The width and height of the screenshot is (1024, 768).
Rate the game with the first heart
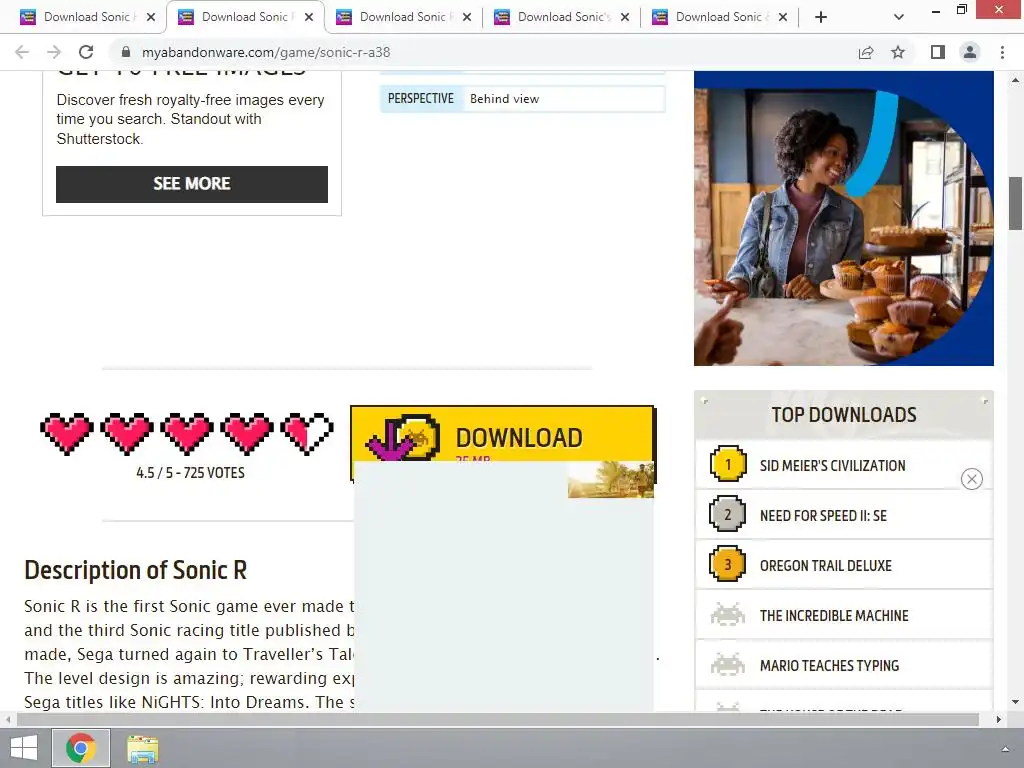(x=67, y=433)
